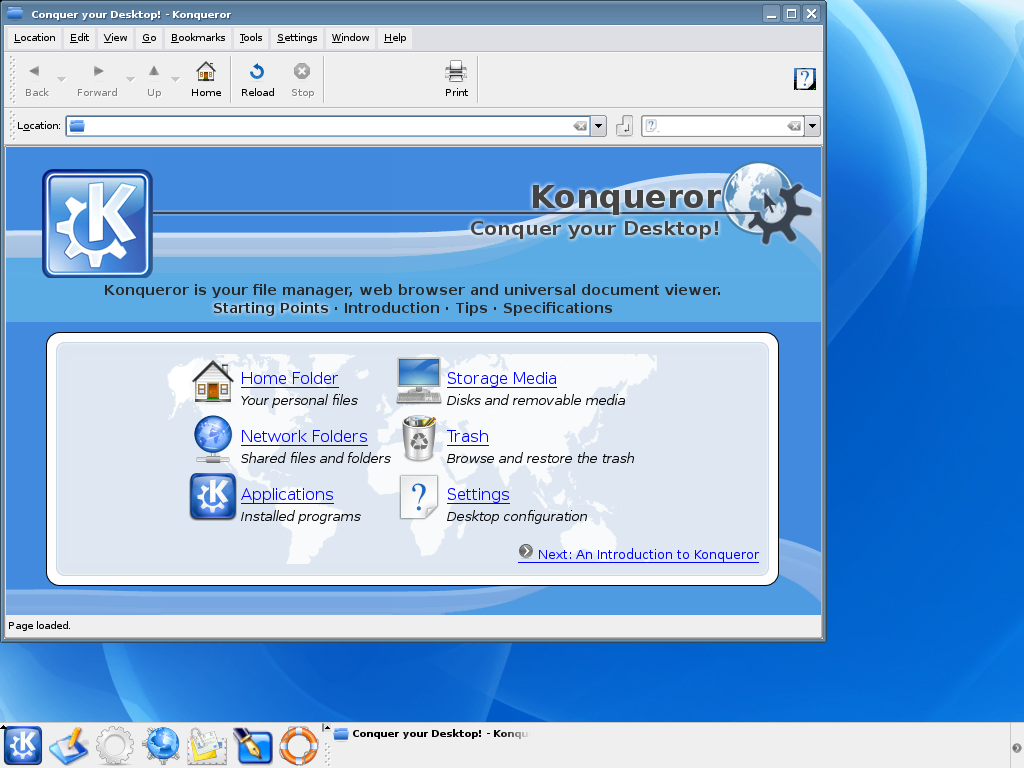Follow the Next: An Introduction to Konqueror link
Image resolution: width=1024 pixels, height=768 pixels.
click(x=648, y=554)
